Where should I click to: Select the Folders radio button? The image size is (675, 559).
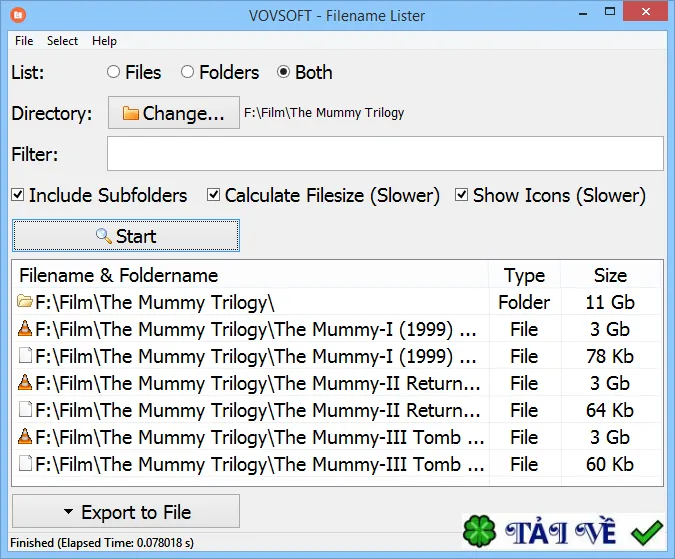pyautogui.click(x=187, y=72)
